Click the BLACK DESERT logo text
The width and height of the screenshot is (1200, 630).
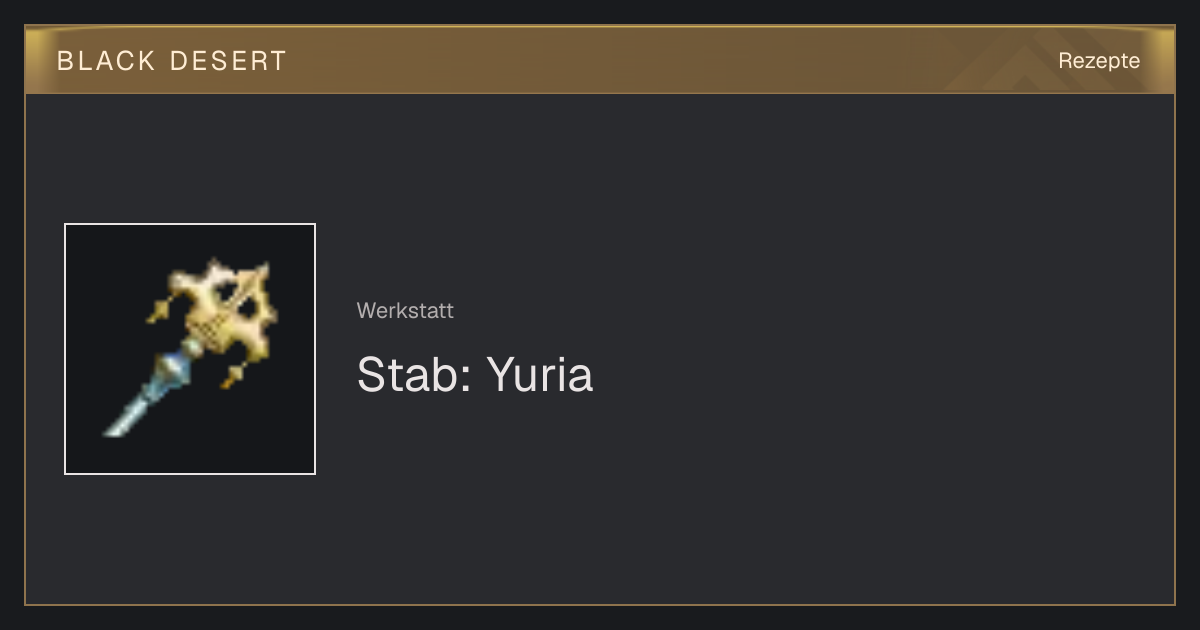click(x=172, y=61)
